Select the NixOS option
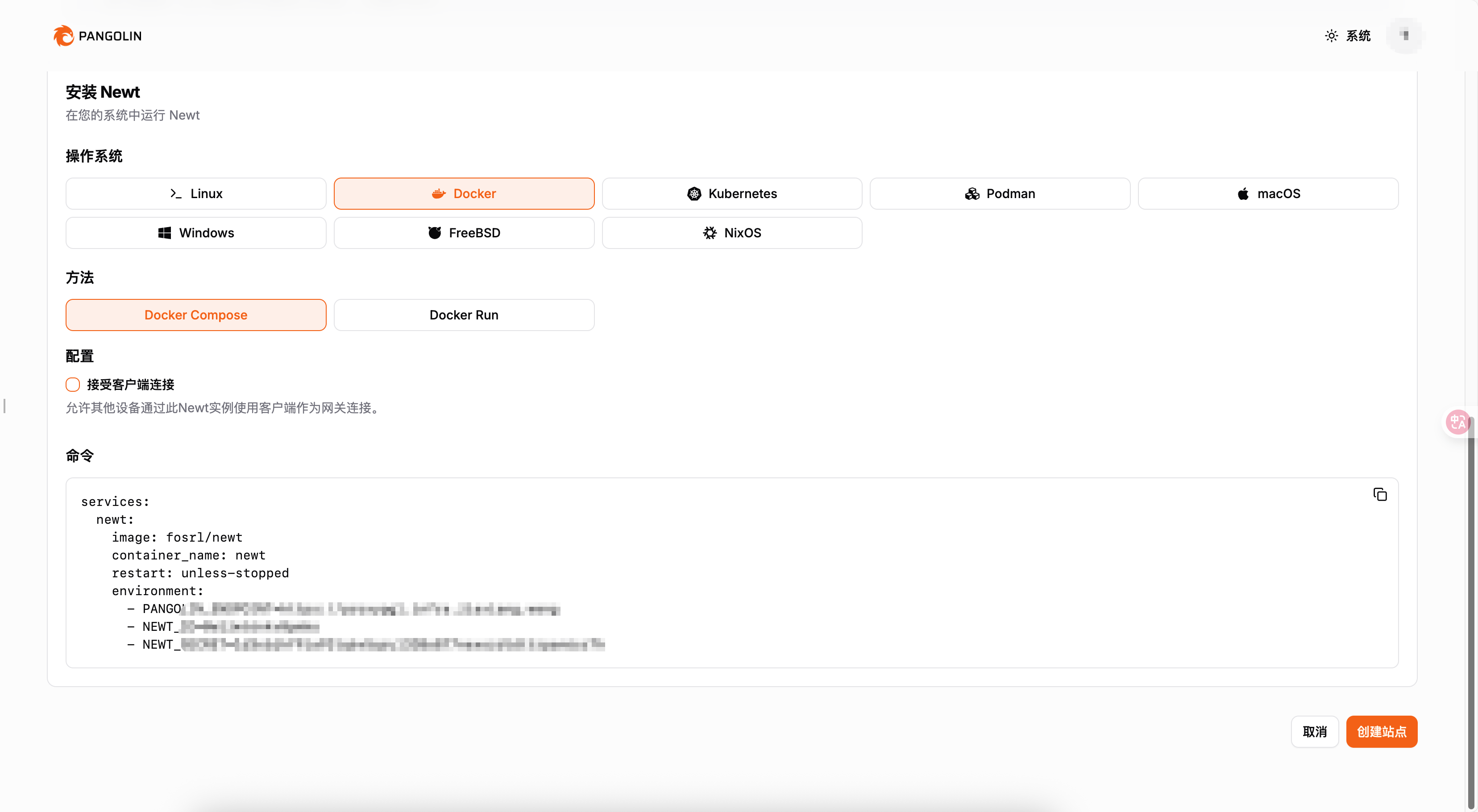The image size is (1478, 812). tap(731, 233)
